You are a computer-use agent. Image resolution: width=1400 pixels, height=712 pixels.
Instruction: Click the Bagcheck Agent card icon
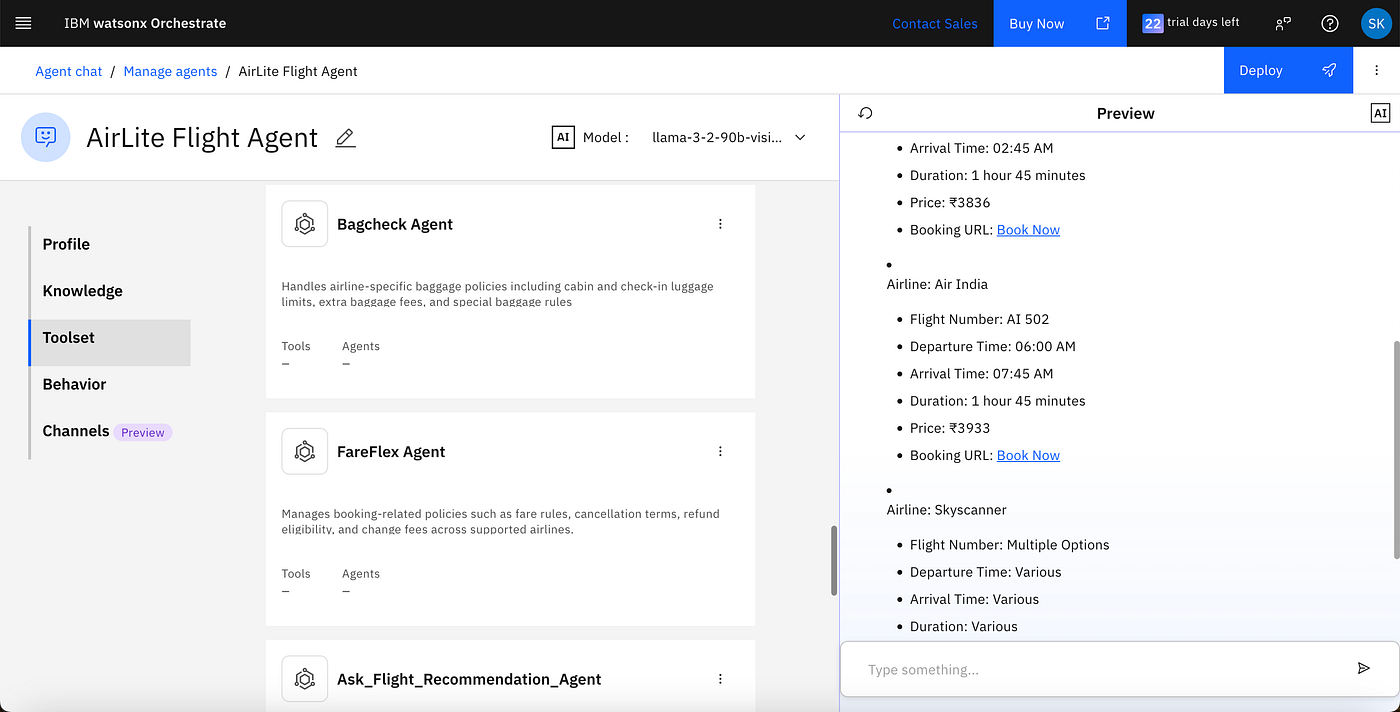point(305,224)
